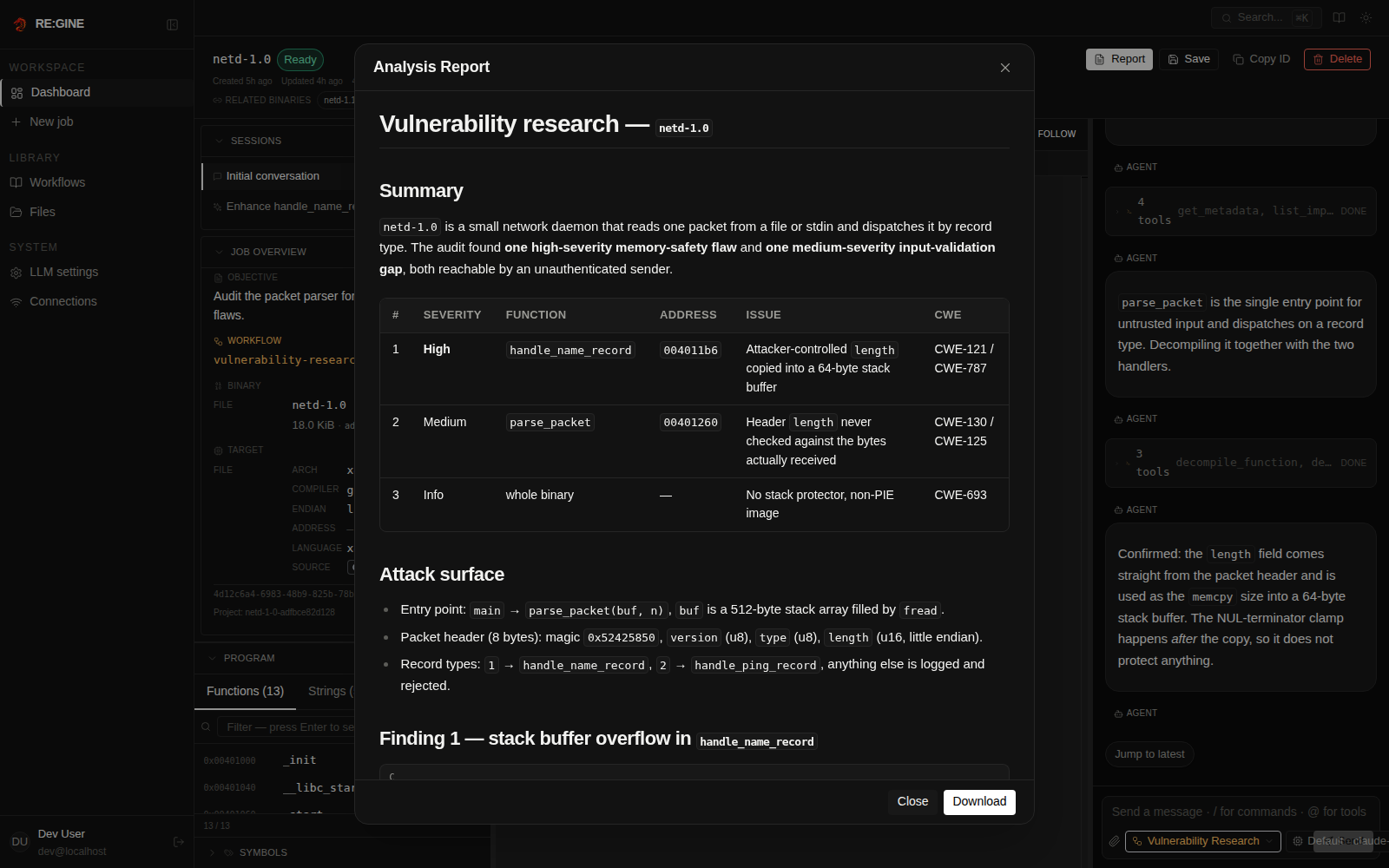Select the Initial conversation session
This screenshot has width=1389, height=868.
coord(278,176)
